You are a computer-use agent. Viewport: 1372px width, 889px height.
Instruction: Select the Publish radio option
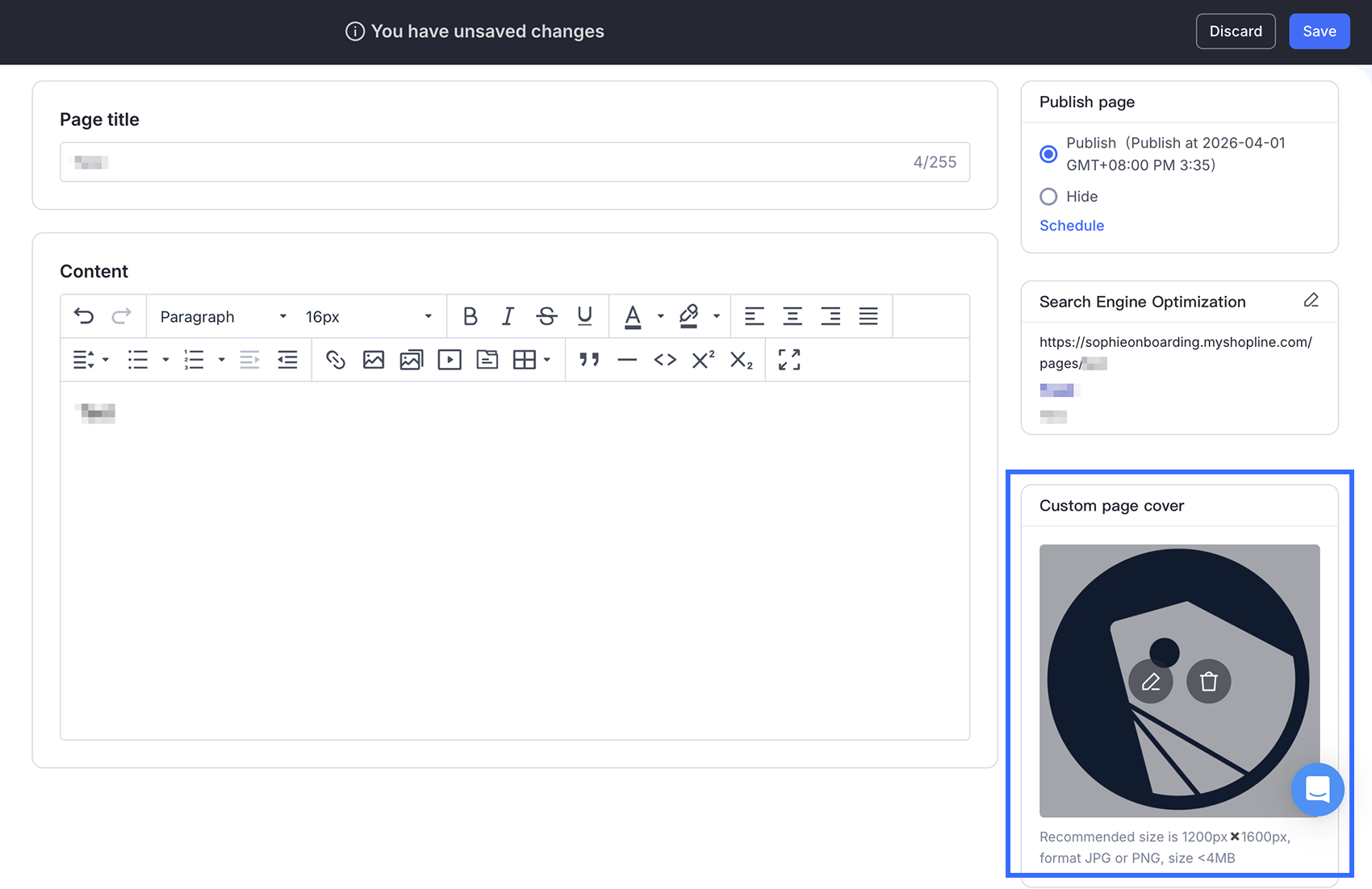1048,154
